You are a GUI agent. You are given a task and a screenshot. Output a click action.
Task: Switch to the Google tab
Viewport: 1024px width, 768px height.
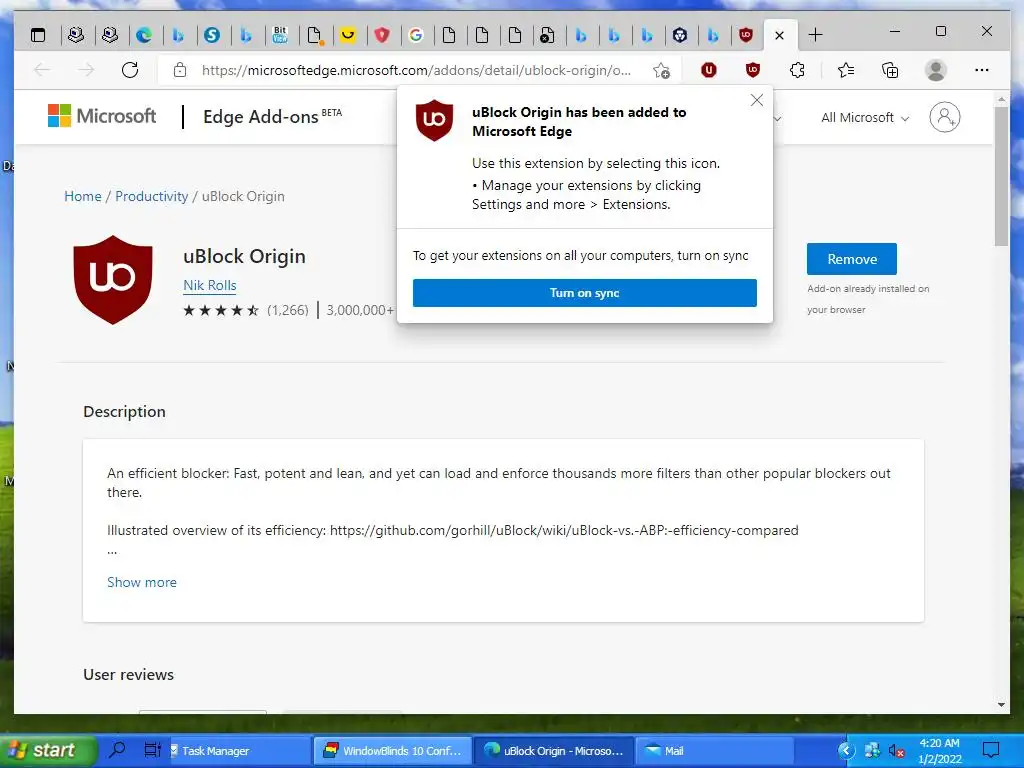tap(415, 35)
